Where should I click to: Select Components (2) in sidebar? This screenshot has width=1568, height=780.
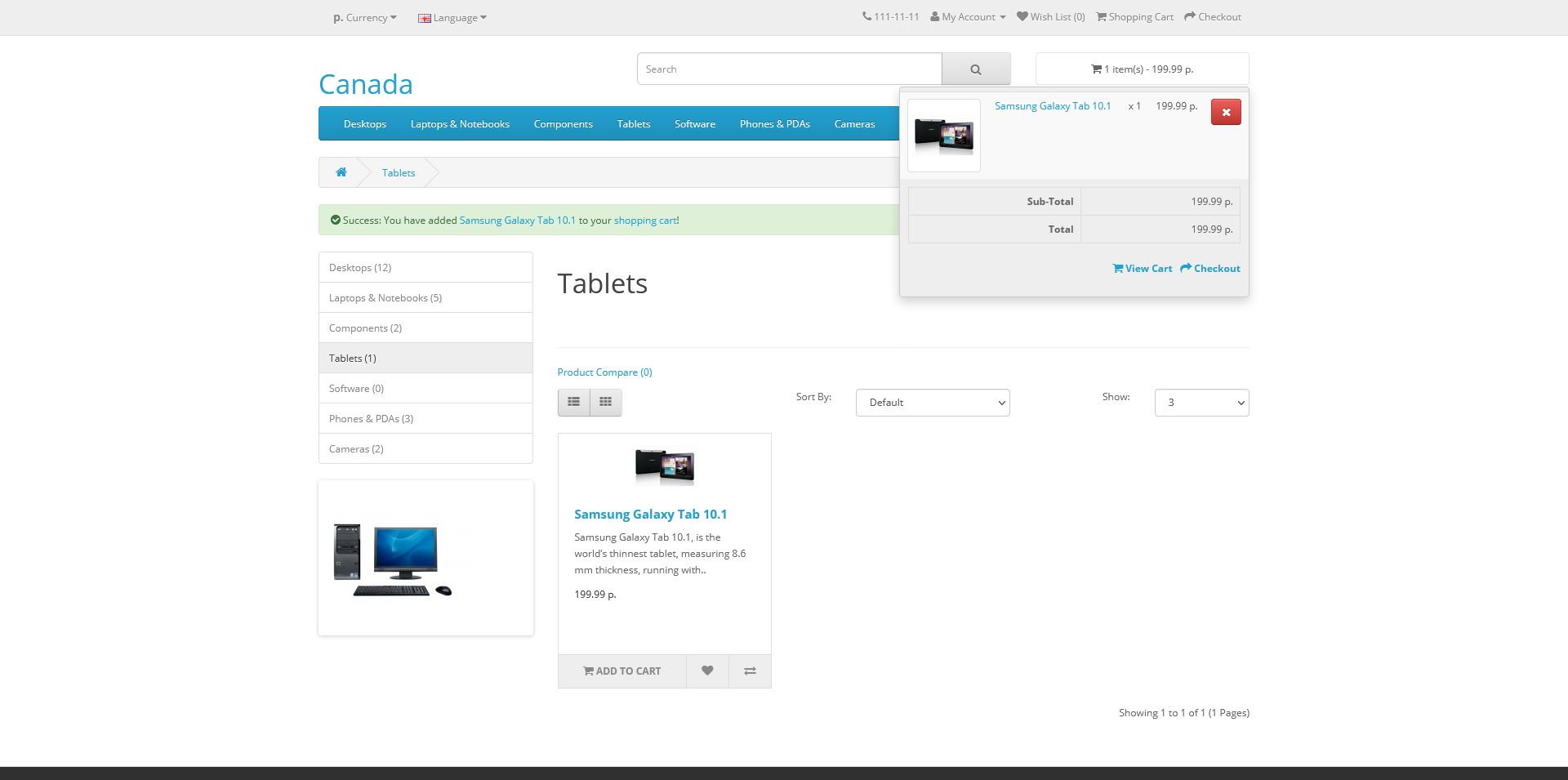coord(425,328)
